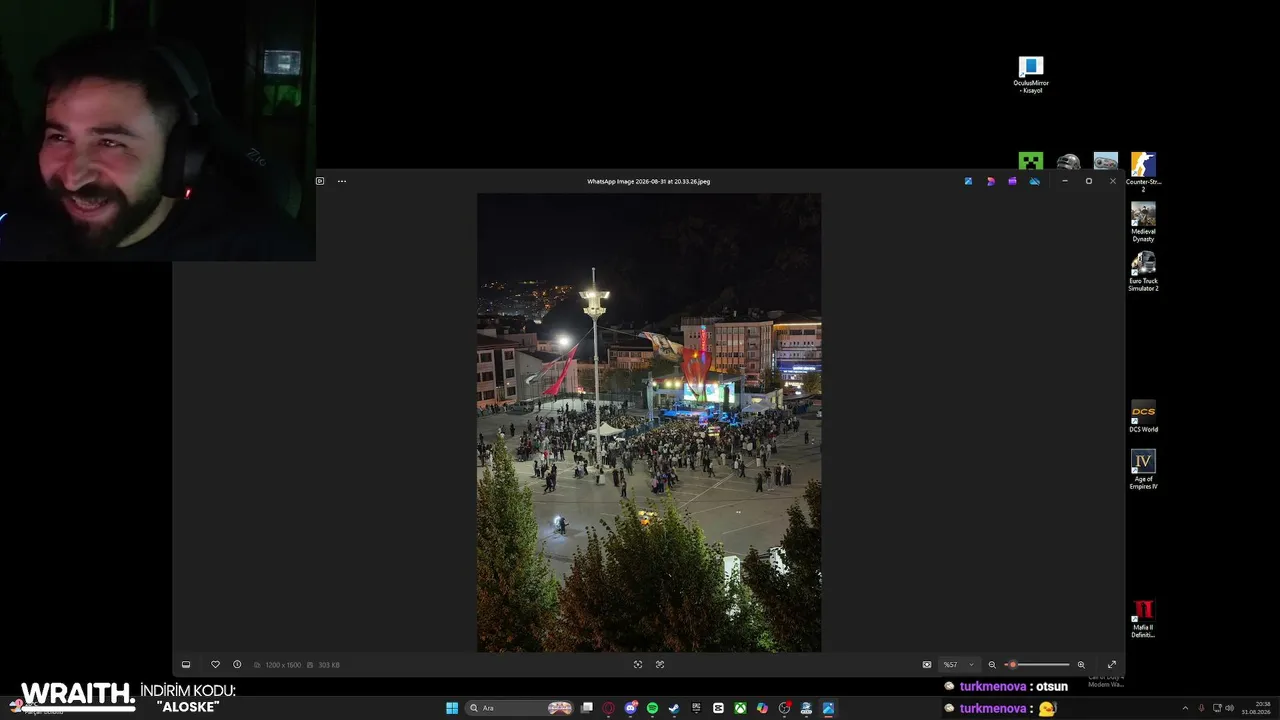This screenshot has width=1280, height=720.
Task: Open the three-dot more options menu
Action: point(342,181)
